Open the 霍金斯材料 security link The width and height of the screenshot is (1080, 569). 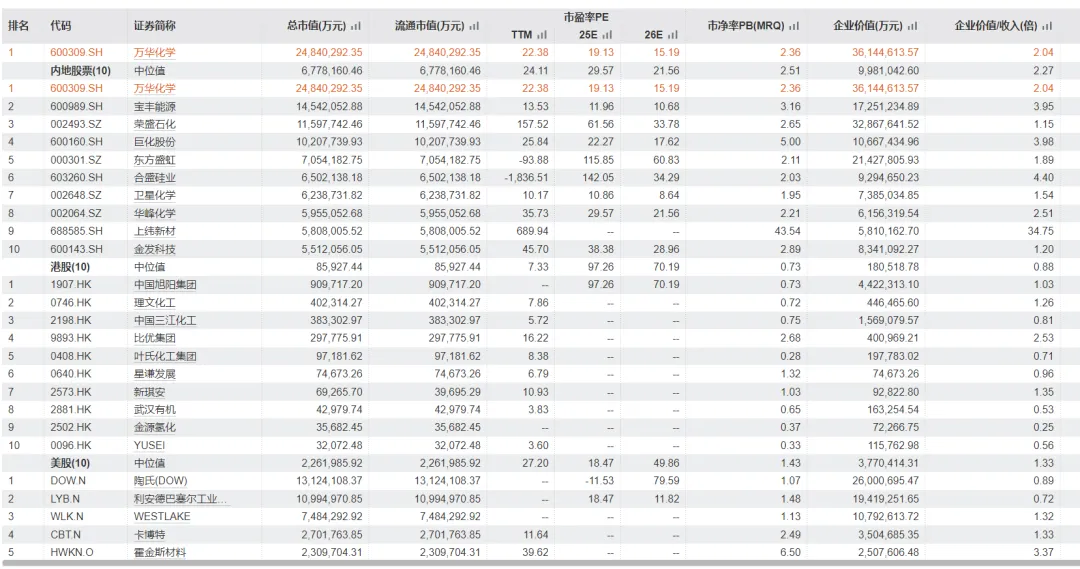point(160,552)
